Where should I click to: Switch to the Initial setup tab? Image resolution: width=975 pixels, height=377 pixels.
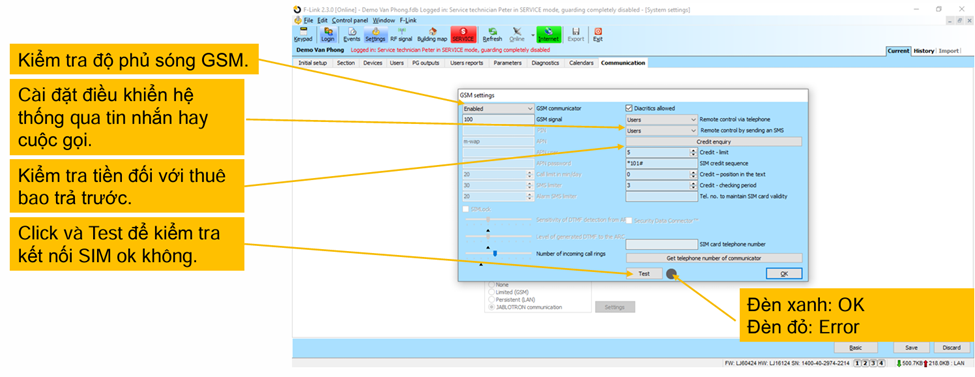(x=313, y=63)
